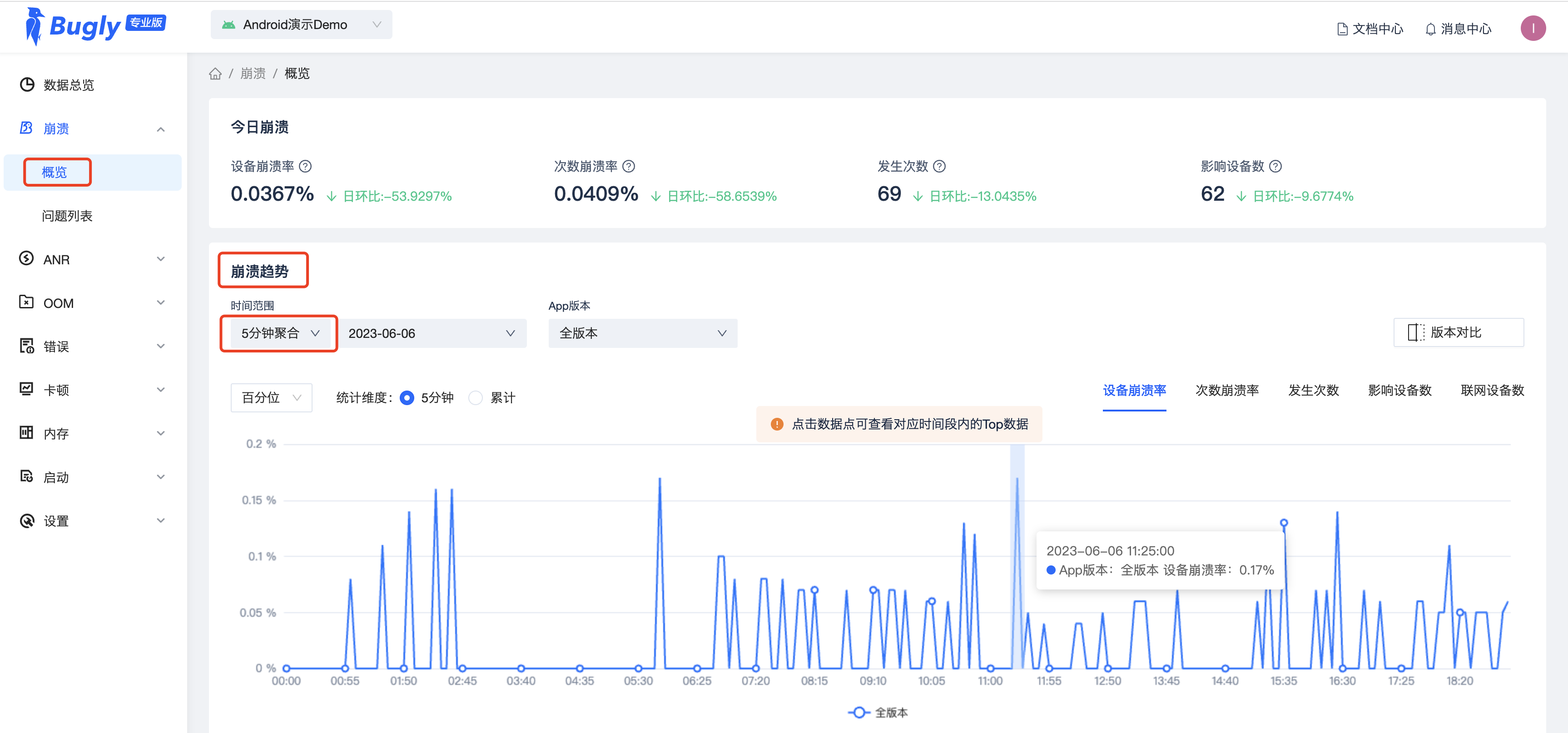Click the 版本对比 button

pos(1459,332)
